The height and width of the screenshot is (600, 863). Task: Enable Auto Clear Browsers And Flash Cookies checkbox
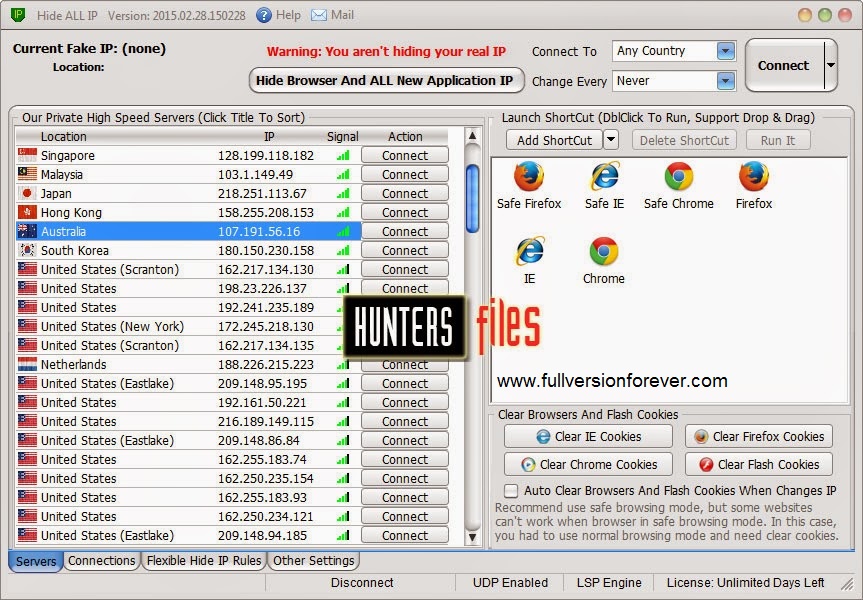(511, 490)
